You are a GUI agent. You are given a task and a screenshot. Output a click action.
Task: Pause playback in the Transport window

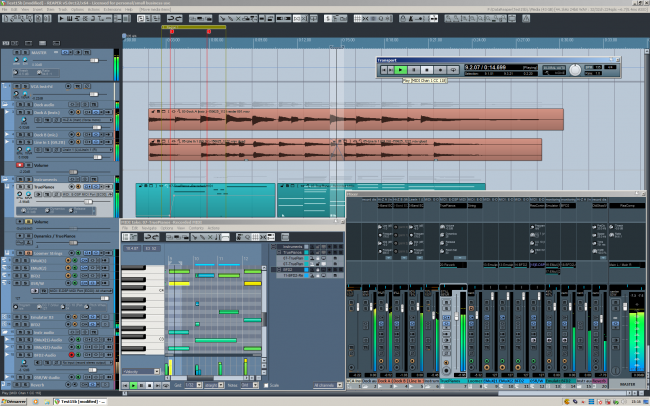click(x=413, y=70)
